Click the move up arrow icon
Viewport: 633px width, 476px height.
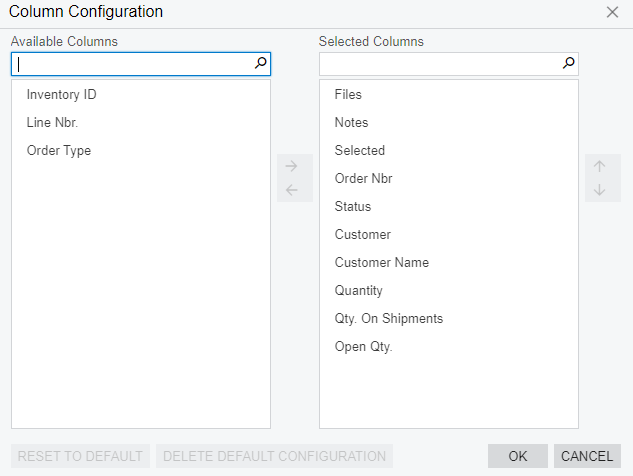(x=599, y=166)
